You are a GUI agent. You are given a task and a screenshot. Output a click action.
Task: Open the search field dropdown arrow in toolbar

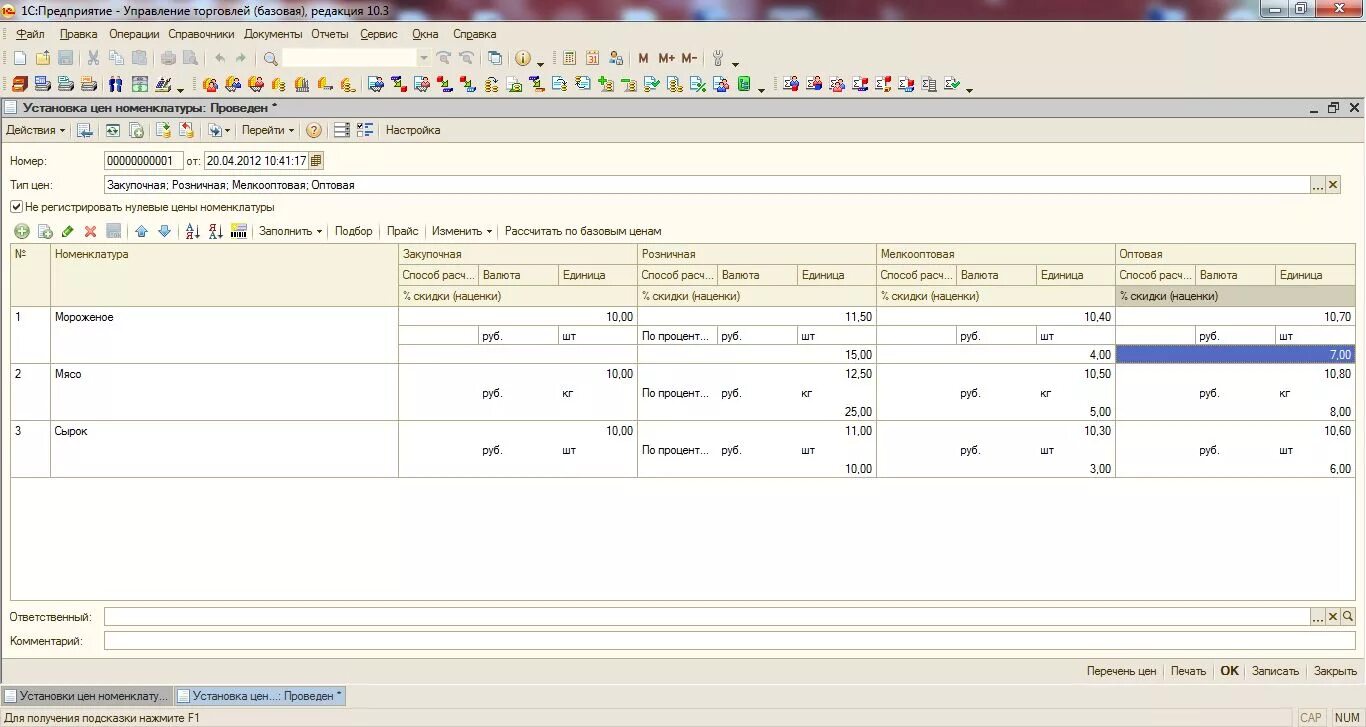pos(424,58)
